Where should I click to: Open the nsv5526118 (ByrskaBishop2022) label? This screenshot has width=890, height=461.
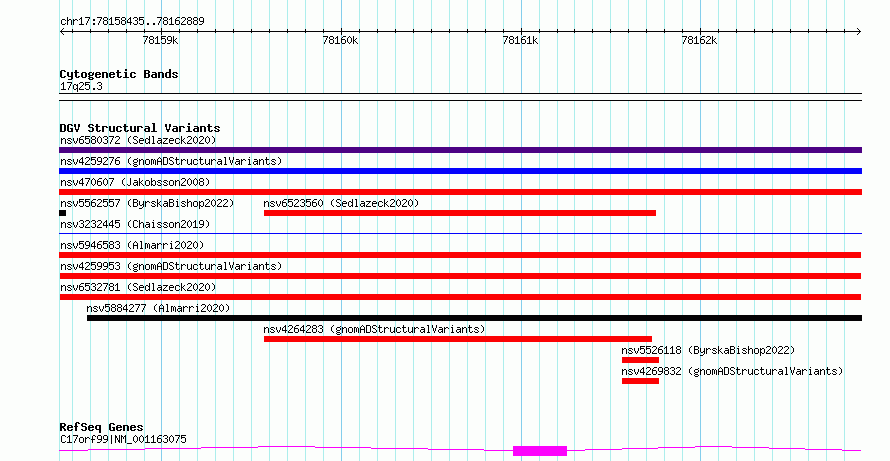click(708, 350)
